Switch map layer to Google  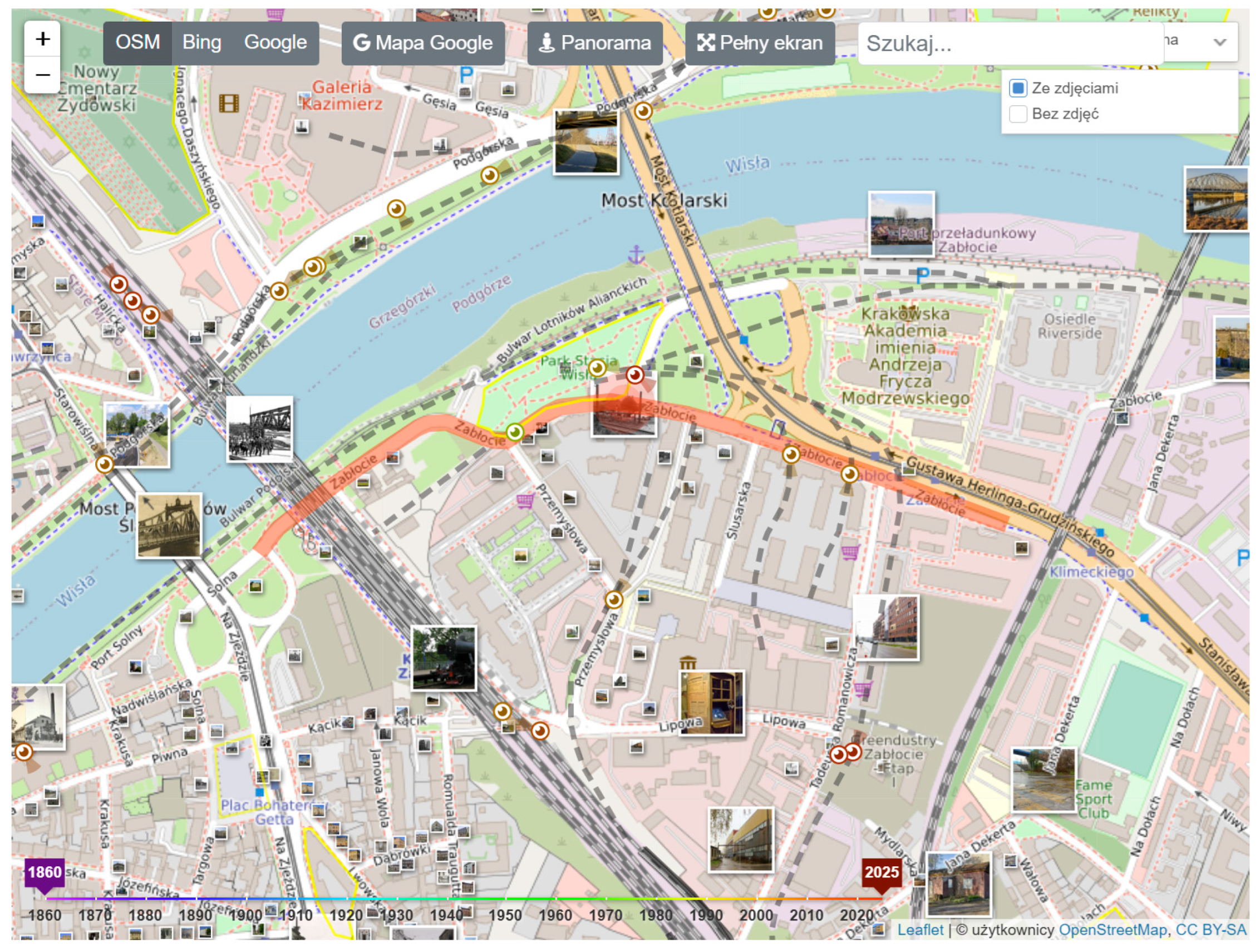275,43
